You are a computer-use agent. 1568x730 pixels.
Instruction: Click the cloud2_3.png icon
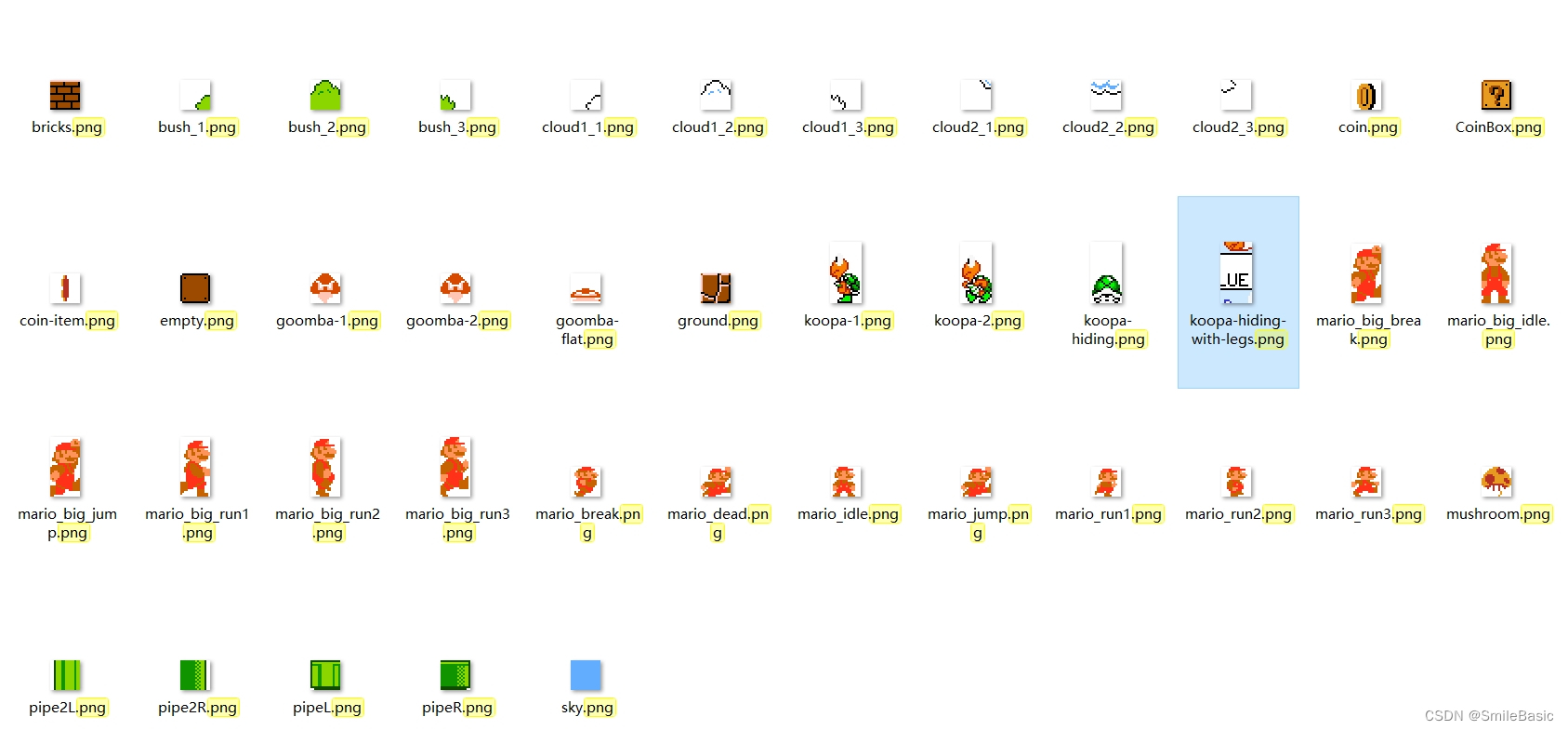pos(1236,95)
